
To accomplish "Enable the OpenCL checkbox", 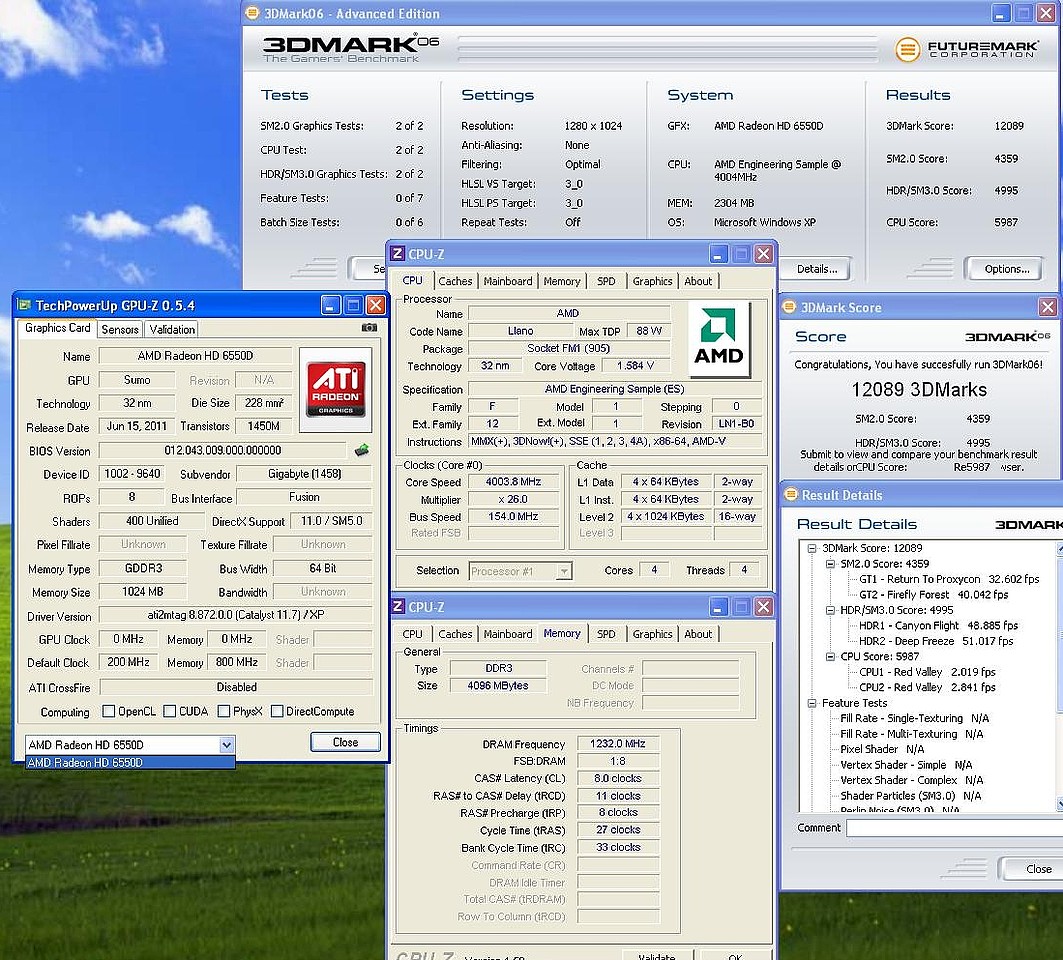I will 108,711.
